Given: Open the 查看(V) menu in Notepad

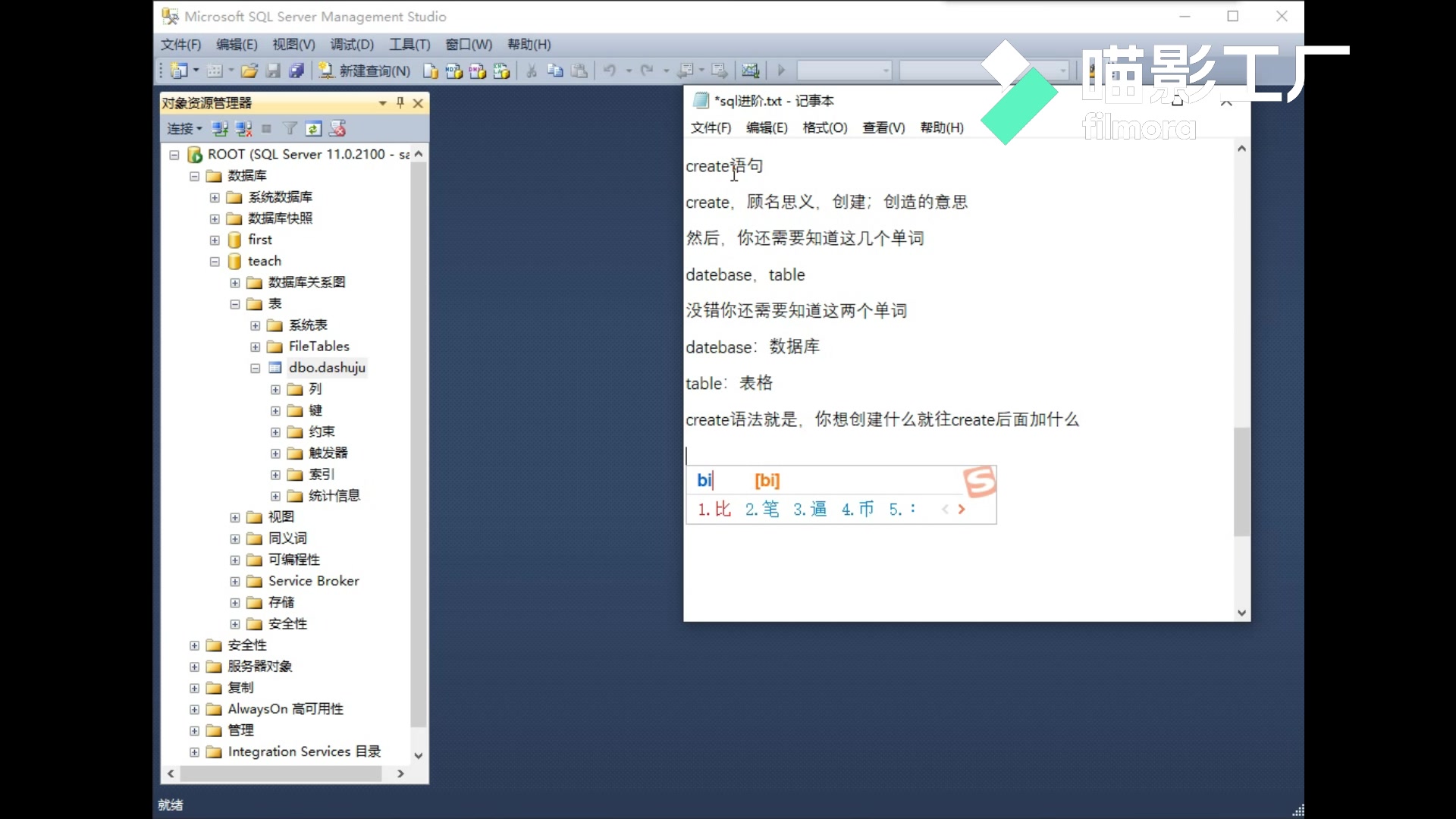Looking at the screenshot, I should click(x=883, y=127).
